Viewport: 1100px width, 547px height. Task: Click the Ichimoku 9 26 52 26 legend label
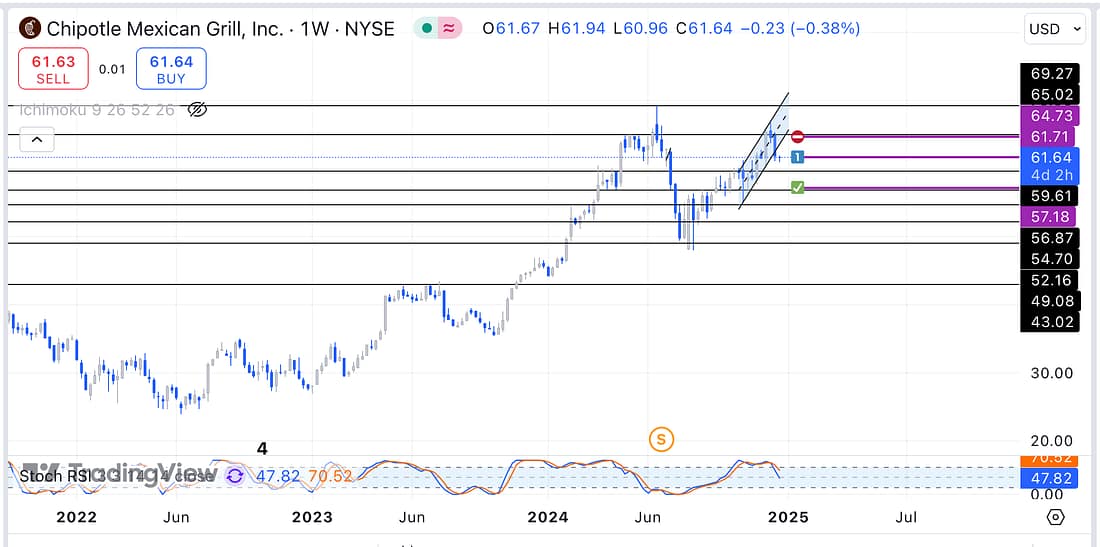coord(95,110)
